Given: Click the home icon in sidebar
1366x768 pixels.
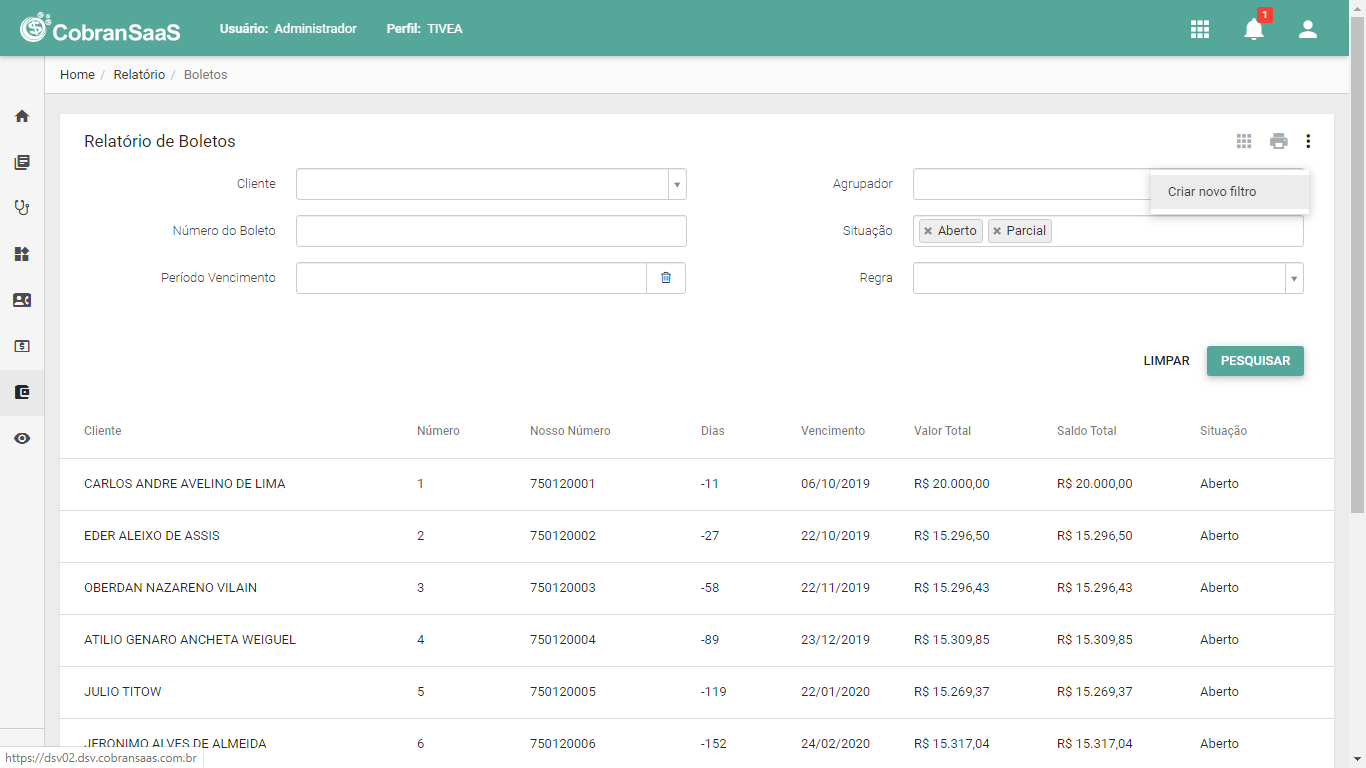Looking at the screenshot, I should (22, 116).
